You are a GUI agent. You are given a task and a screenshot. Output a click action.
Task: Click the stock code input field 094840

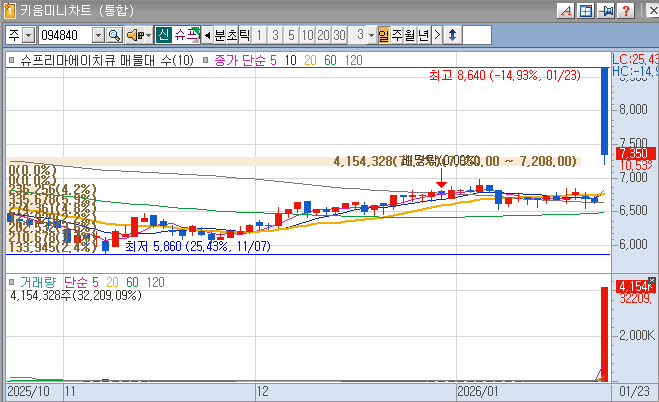click(x=65, y=35)
